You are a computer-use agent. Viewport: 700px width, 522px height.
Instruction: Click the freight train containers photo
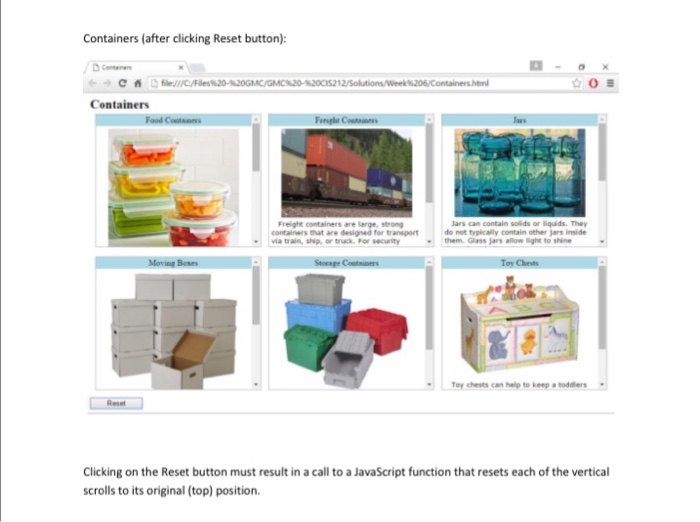346,173
